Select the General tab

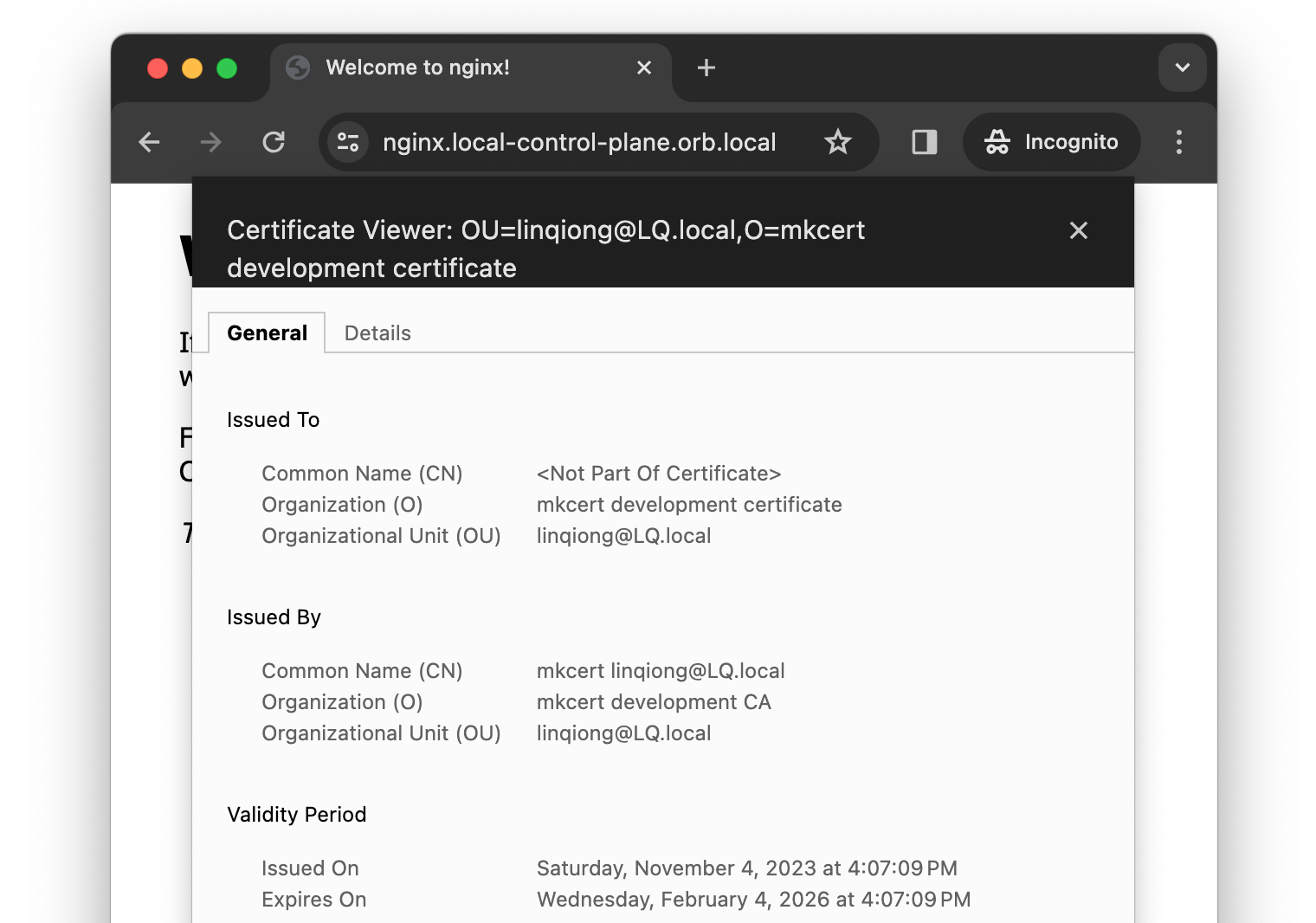[267, 333]
